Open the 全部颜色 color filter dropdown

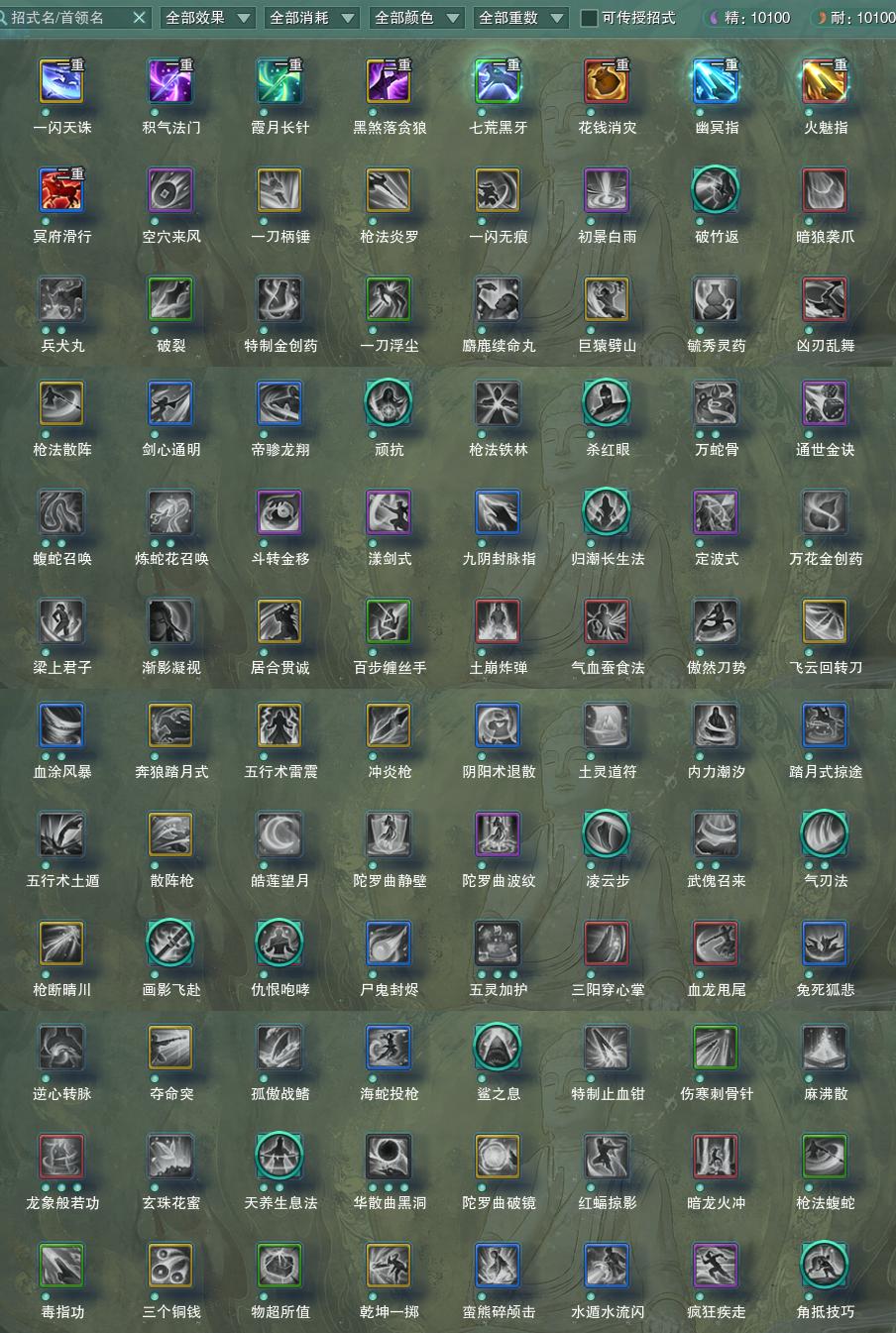[416, 17]
